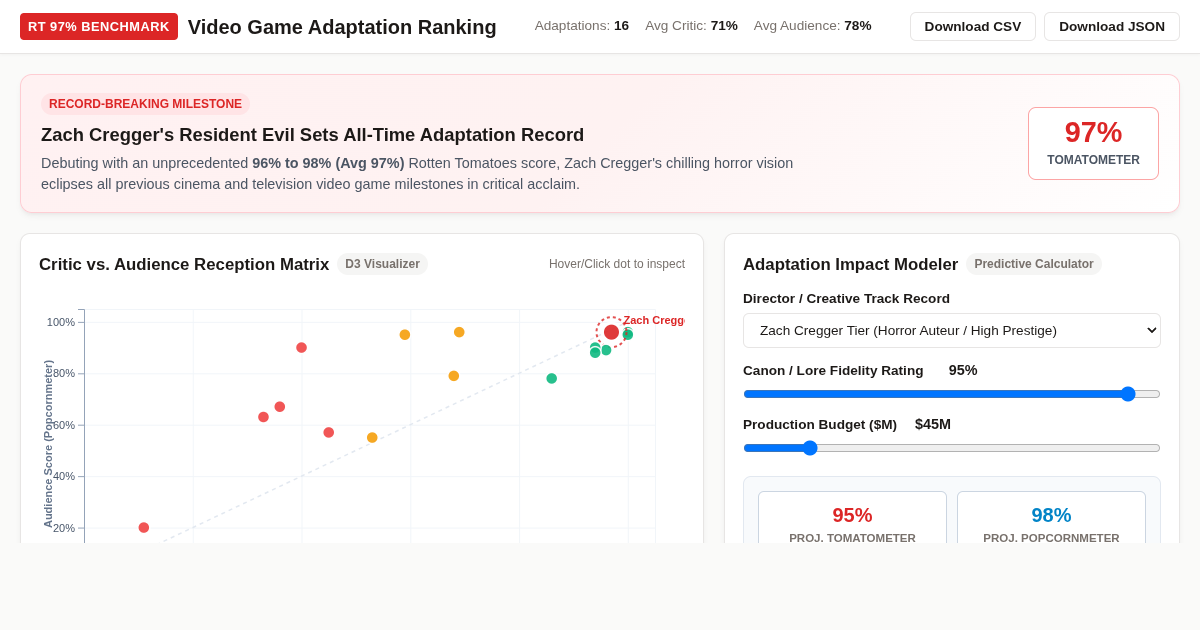The image size is (1200, 630).
Task: Click the 98% Proj. Popcornmeter card
Action: [1051, 517]
